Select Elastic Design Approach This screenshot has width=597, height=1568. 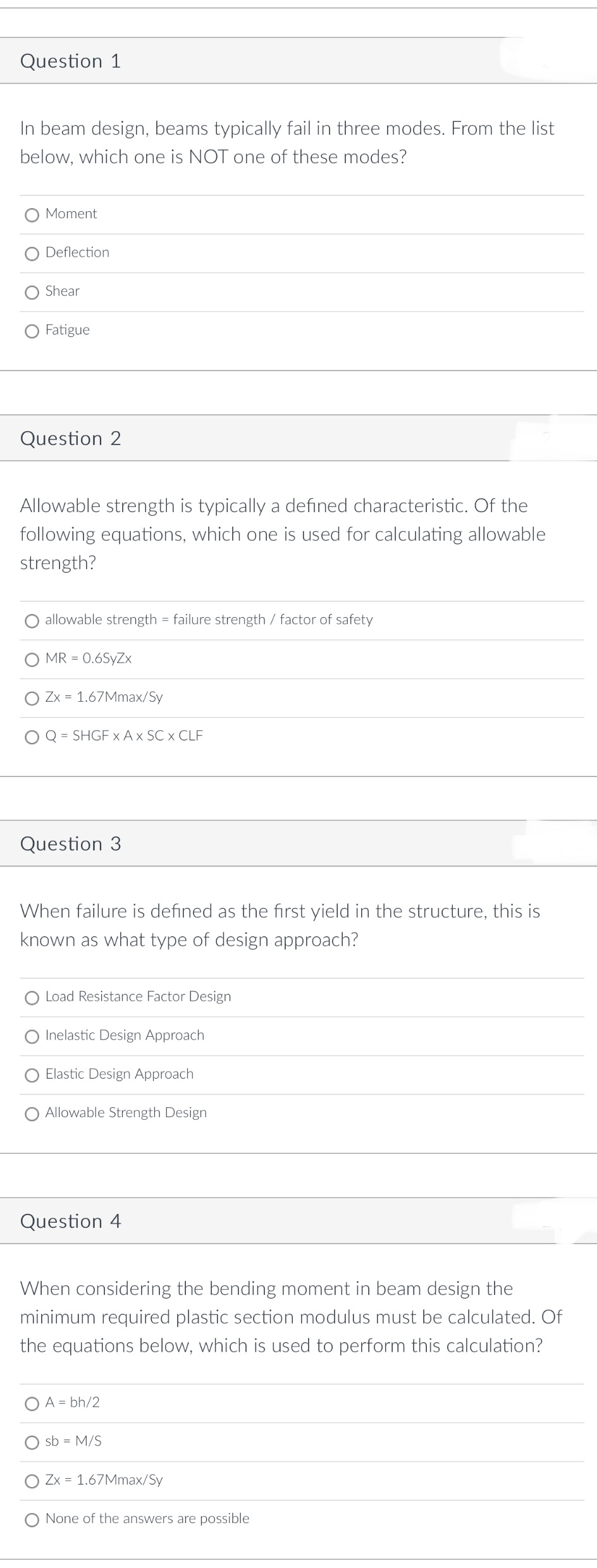click(32, 1074)
